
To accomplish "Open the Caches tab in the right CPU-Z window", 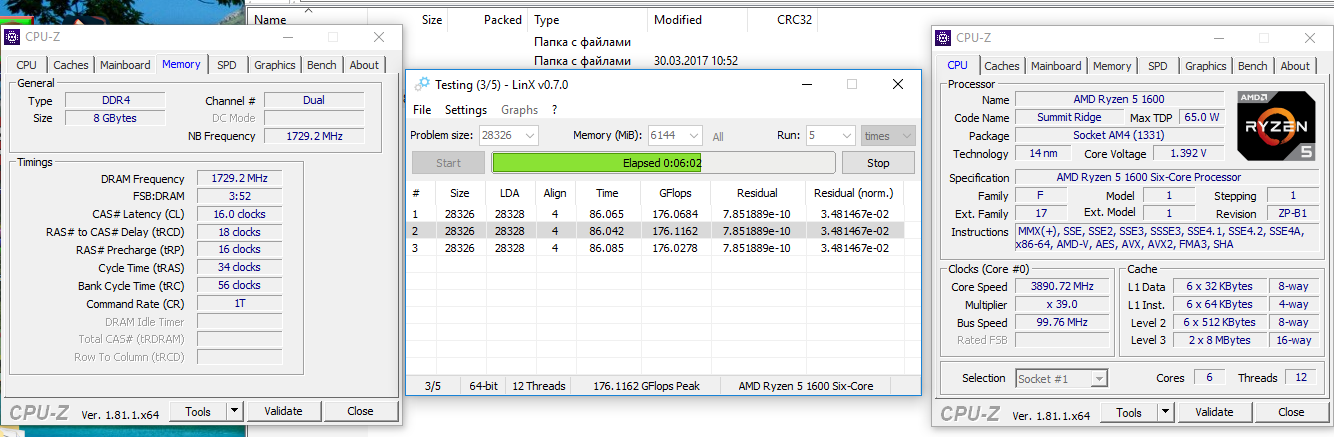I will [1002, 66].
